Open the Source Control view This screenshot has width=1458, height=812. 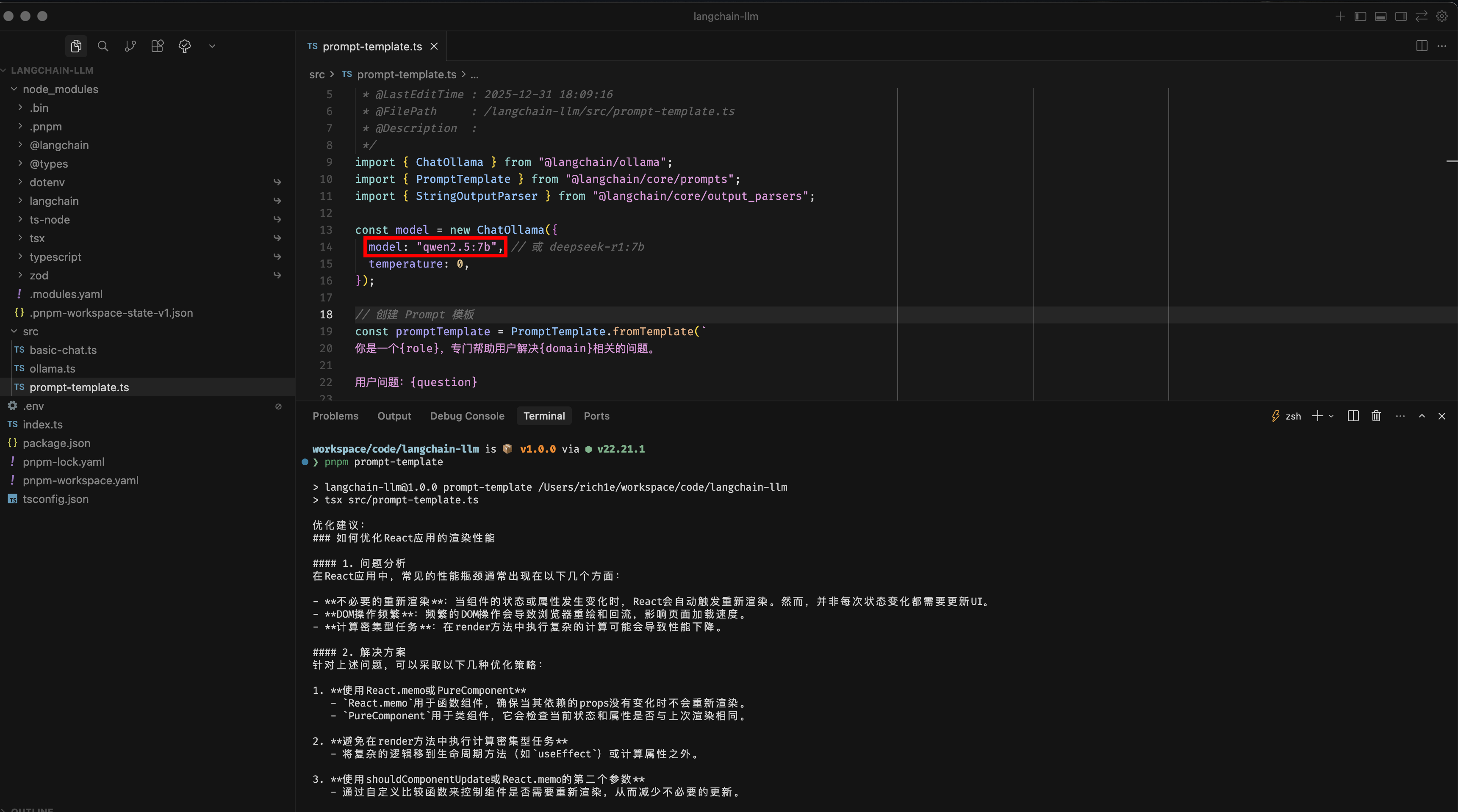click(130, 46)
